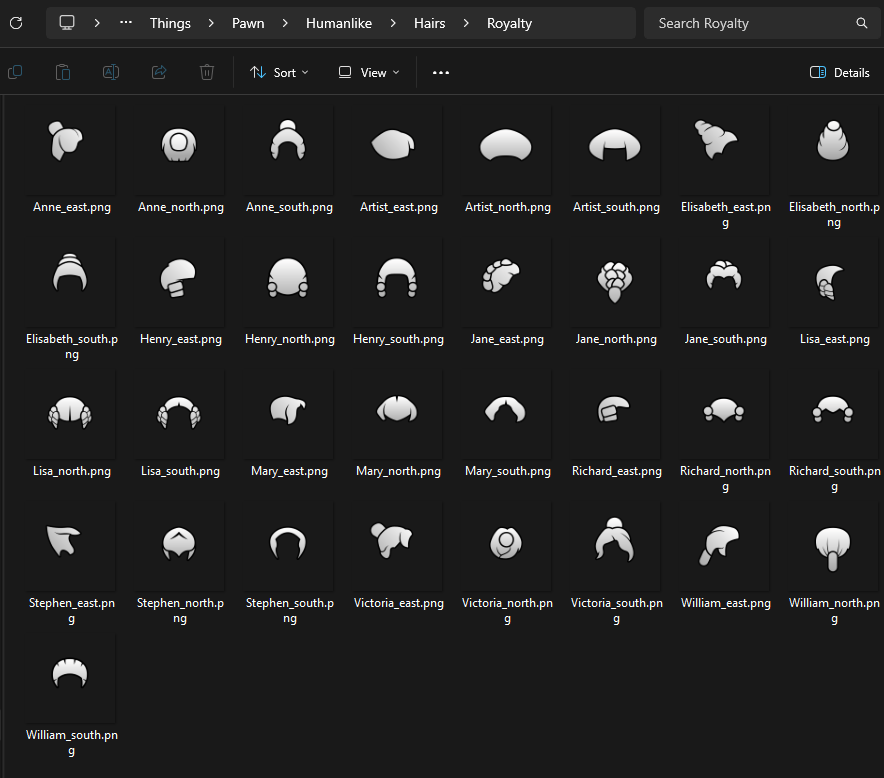Viewport: 884px width, 778px height.
Task: Select the William_east.png thumbnail
Action: click(x=719, y=545)
